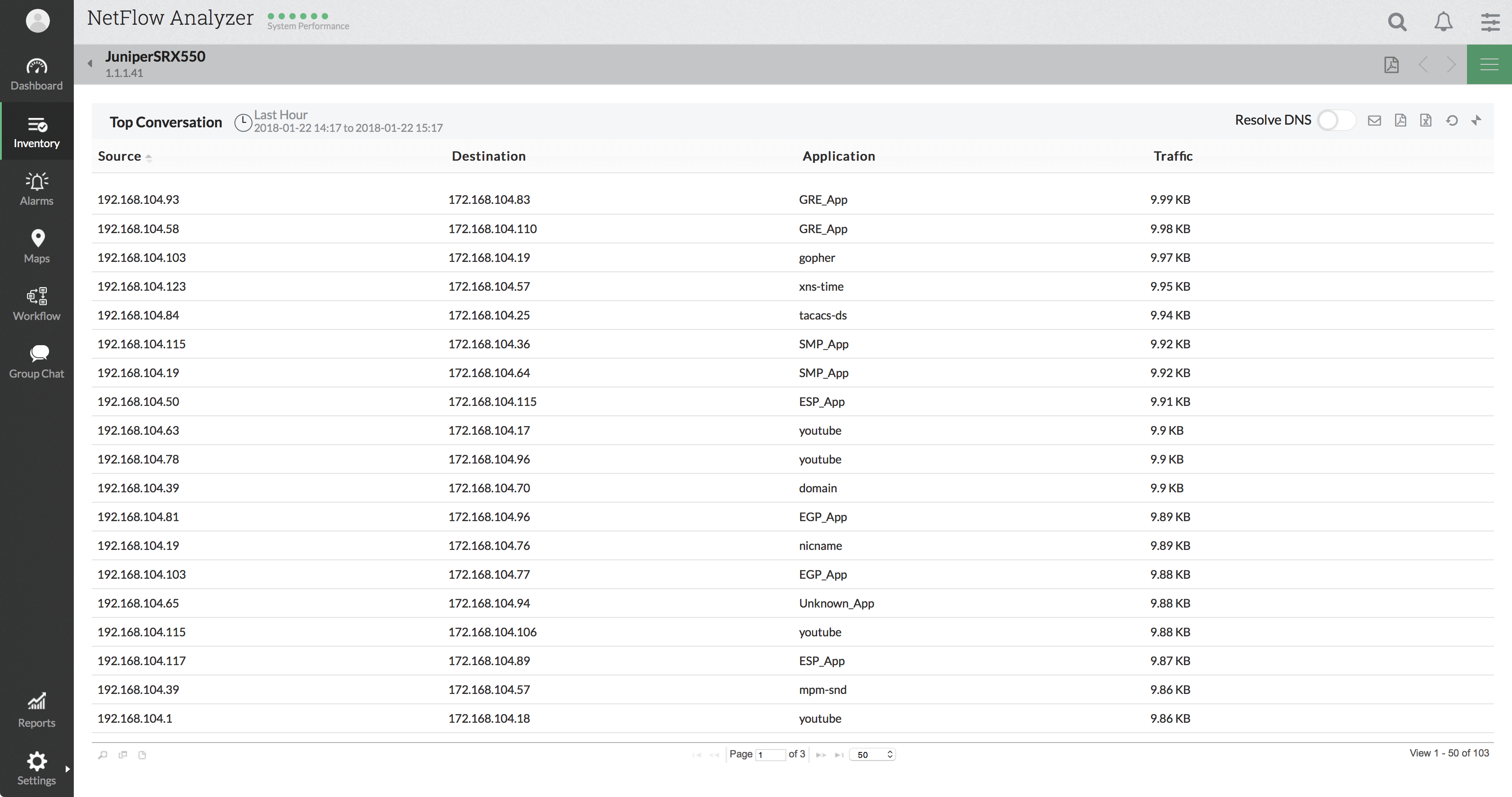Click the search icon in table footer
The image size is (1512, 797).
[x=103, y=755]
